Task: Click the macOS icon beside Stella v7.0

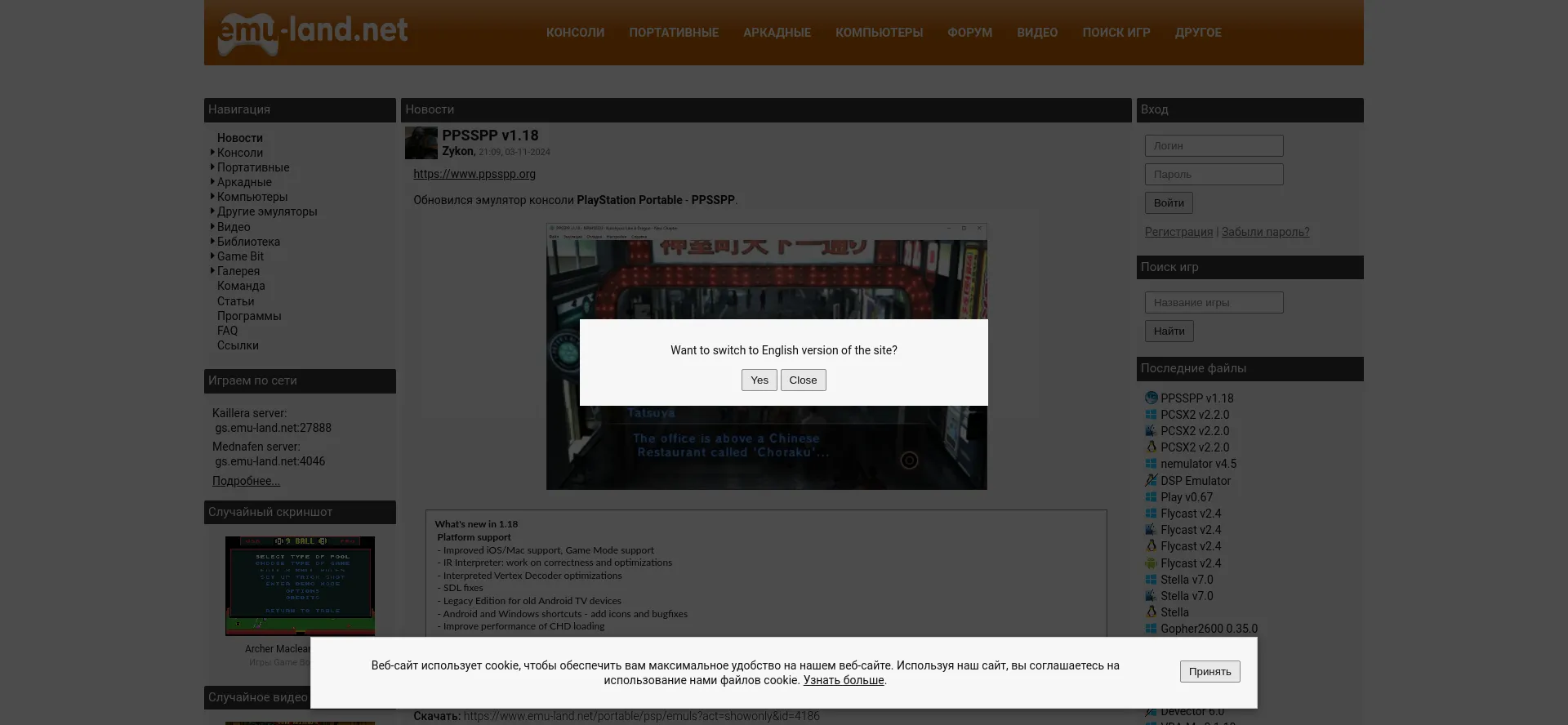Action: pos(1151,596)
